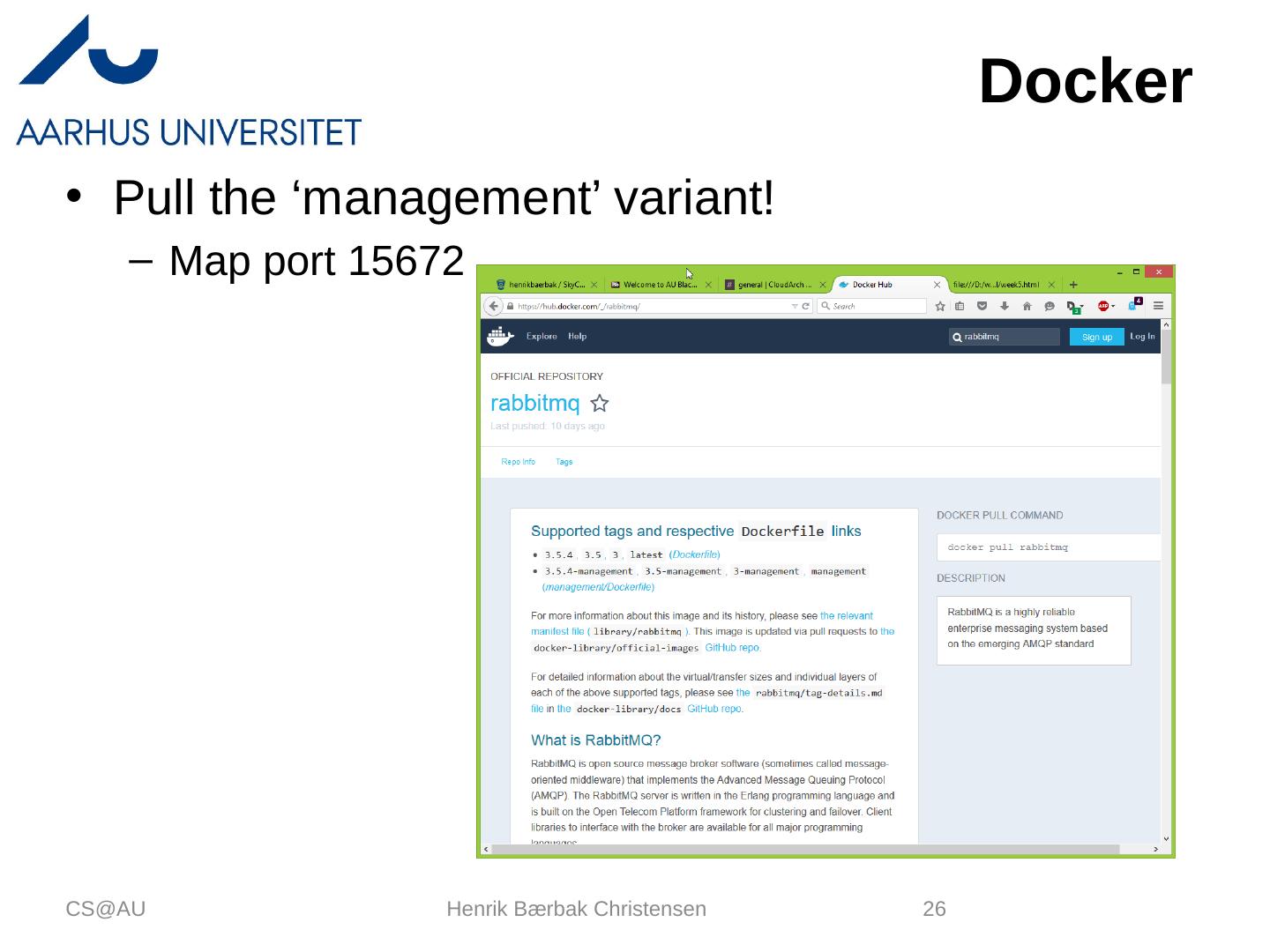Click the horizontal scrollbar at bottom
The width and height of the screenshot is (1270, 952).
coord(805,850)
